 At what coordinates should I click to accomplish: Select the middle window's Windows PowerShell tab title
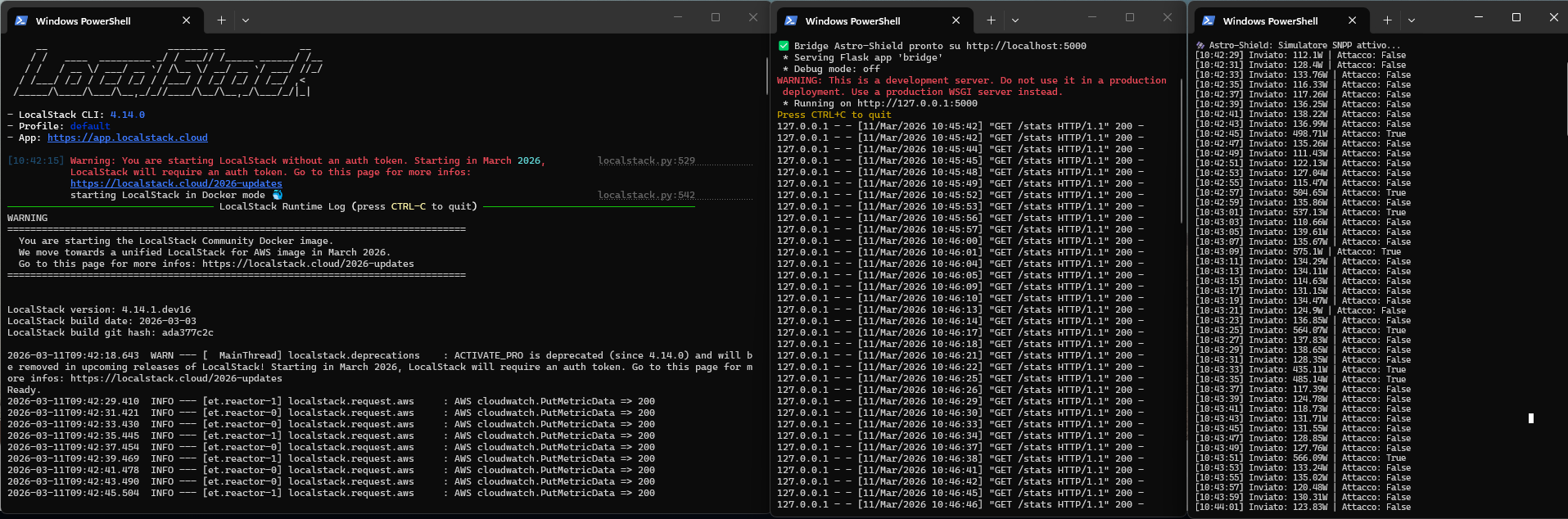(x=852, y=21)
